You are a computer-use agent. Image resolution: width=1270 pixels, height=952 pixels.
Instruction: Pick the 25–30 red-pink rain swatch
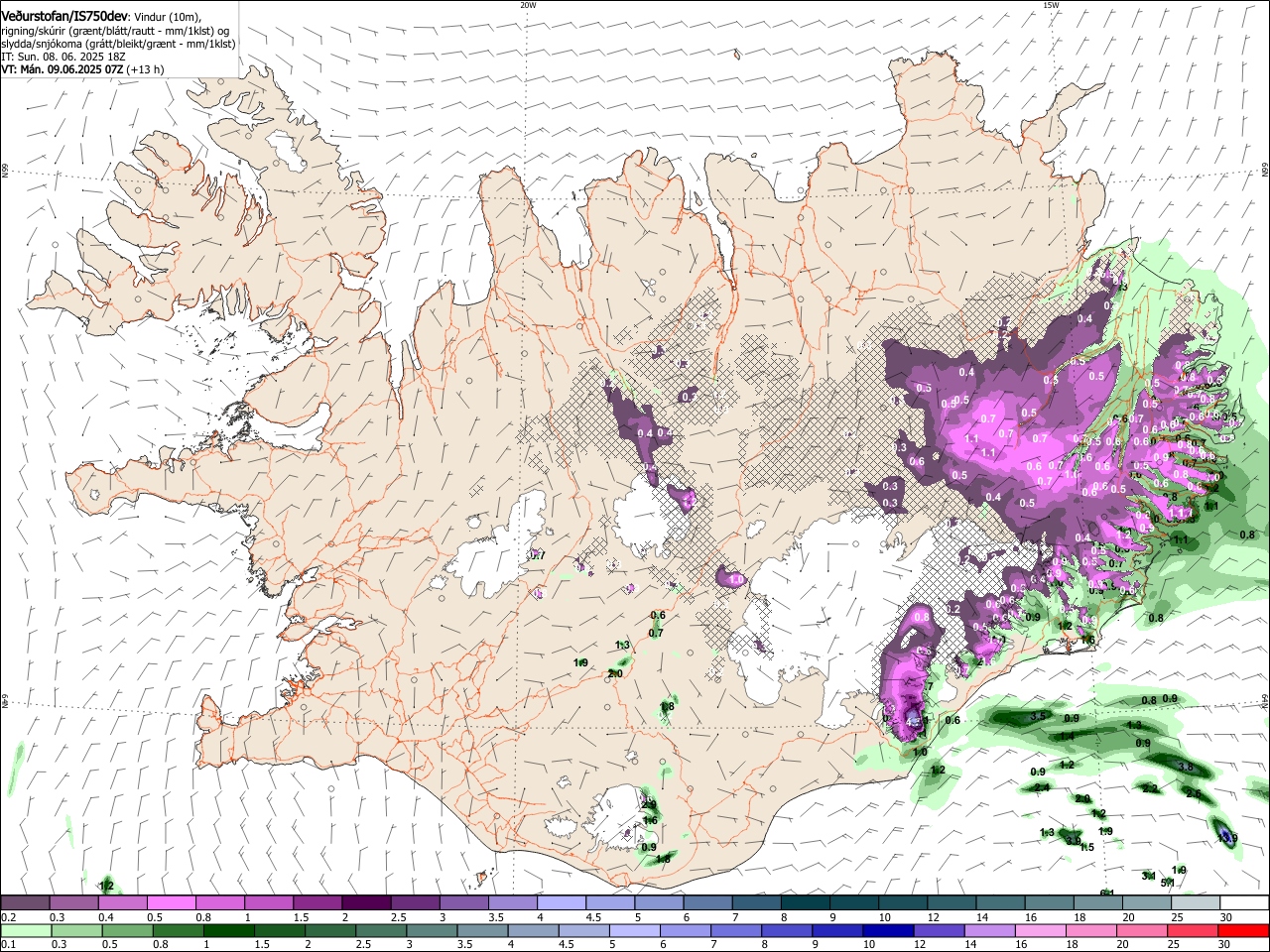pos(1191,930)
